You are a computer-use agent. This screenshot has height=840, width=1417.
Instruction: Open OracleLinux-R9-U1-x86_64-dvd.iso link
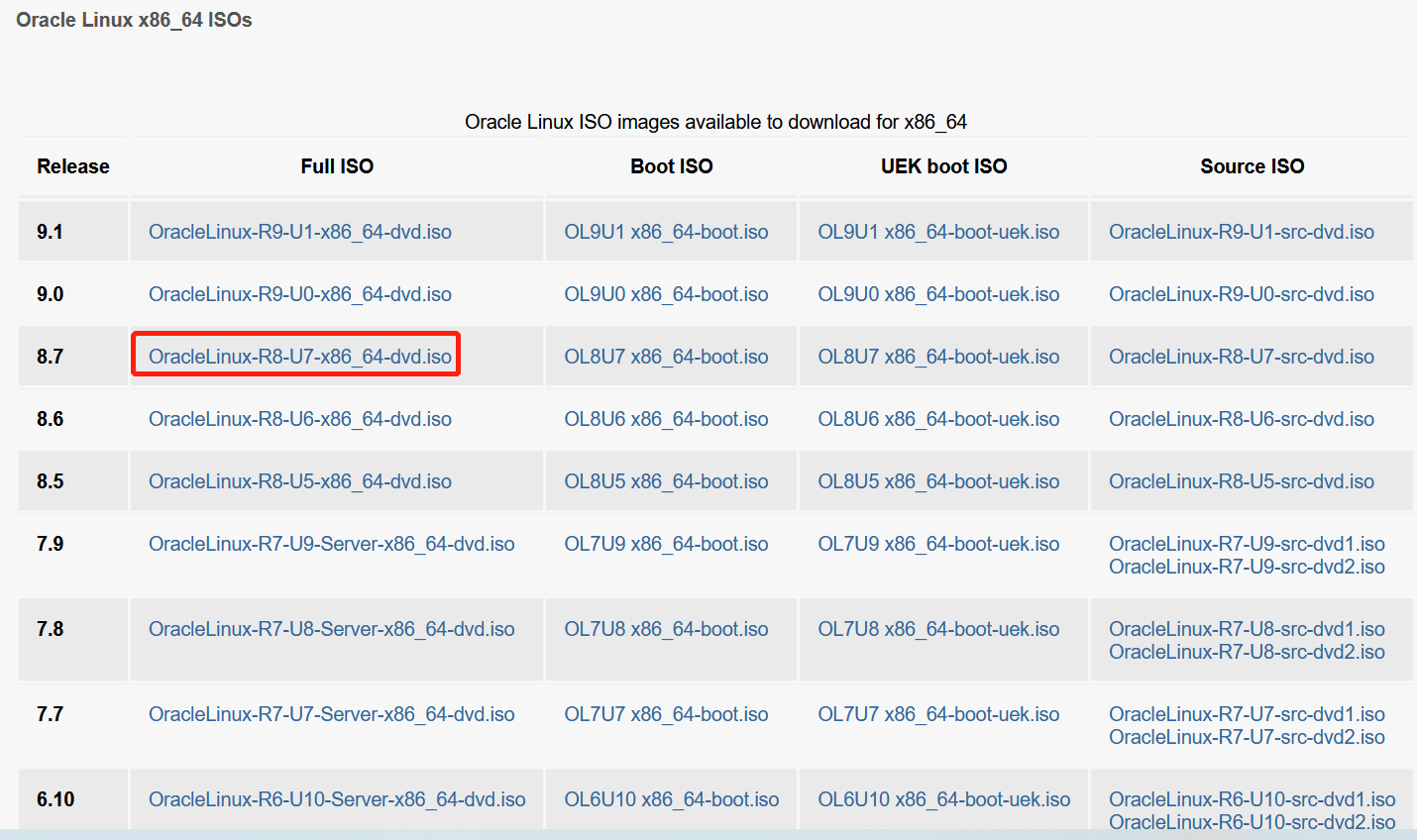click(300, 232)
